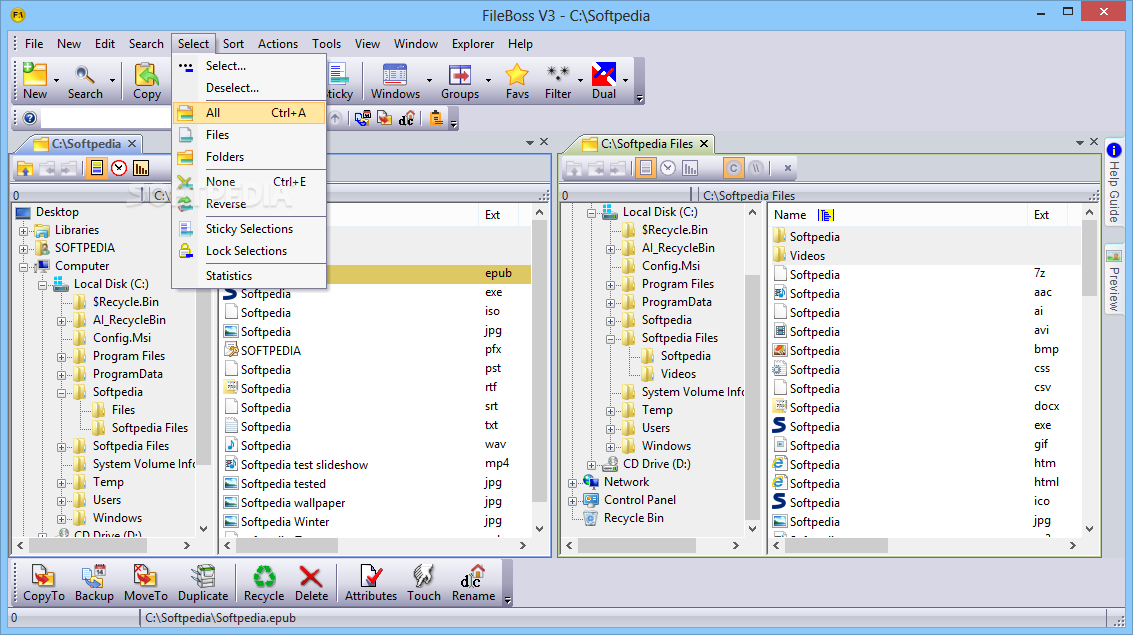
Task: Open the left pane tab list dropdown arrow
Action: click(530, 143)
